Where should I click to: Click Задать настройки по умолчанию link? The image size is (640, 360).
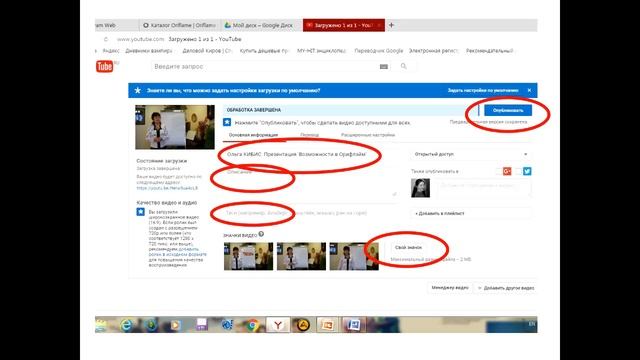pos(483,90)
